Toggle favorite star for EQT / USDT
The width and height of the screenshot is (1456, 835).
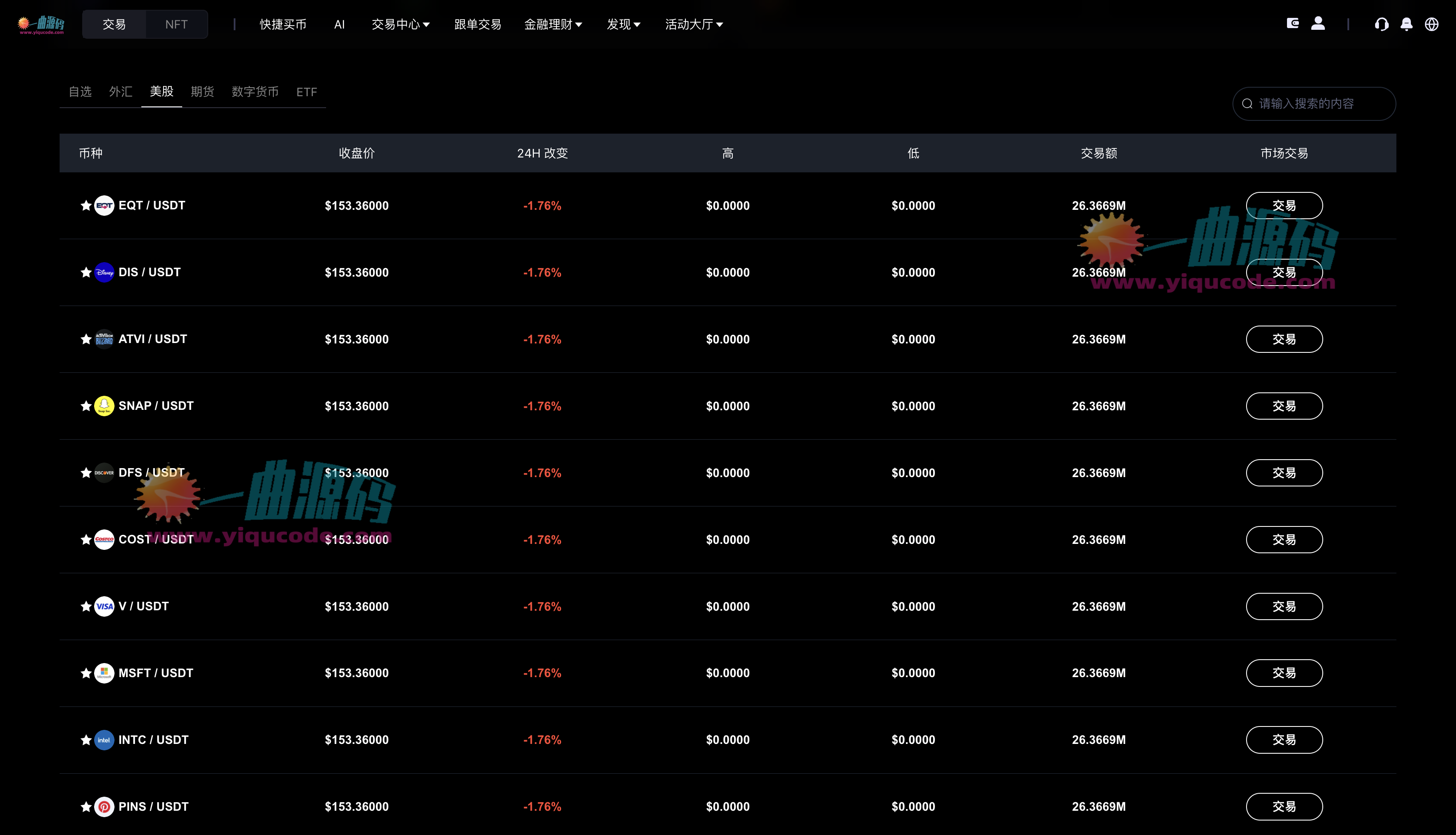click(86, 205)
